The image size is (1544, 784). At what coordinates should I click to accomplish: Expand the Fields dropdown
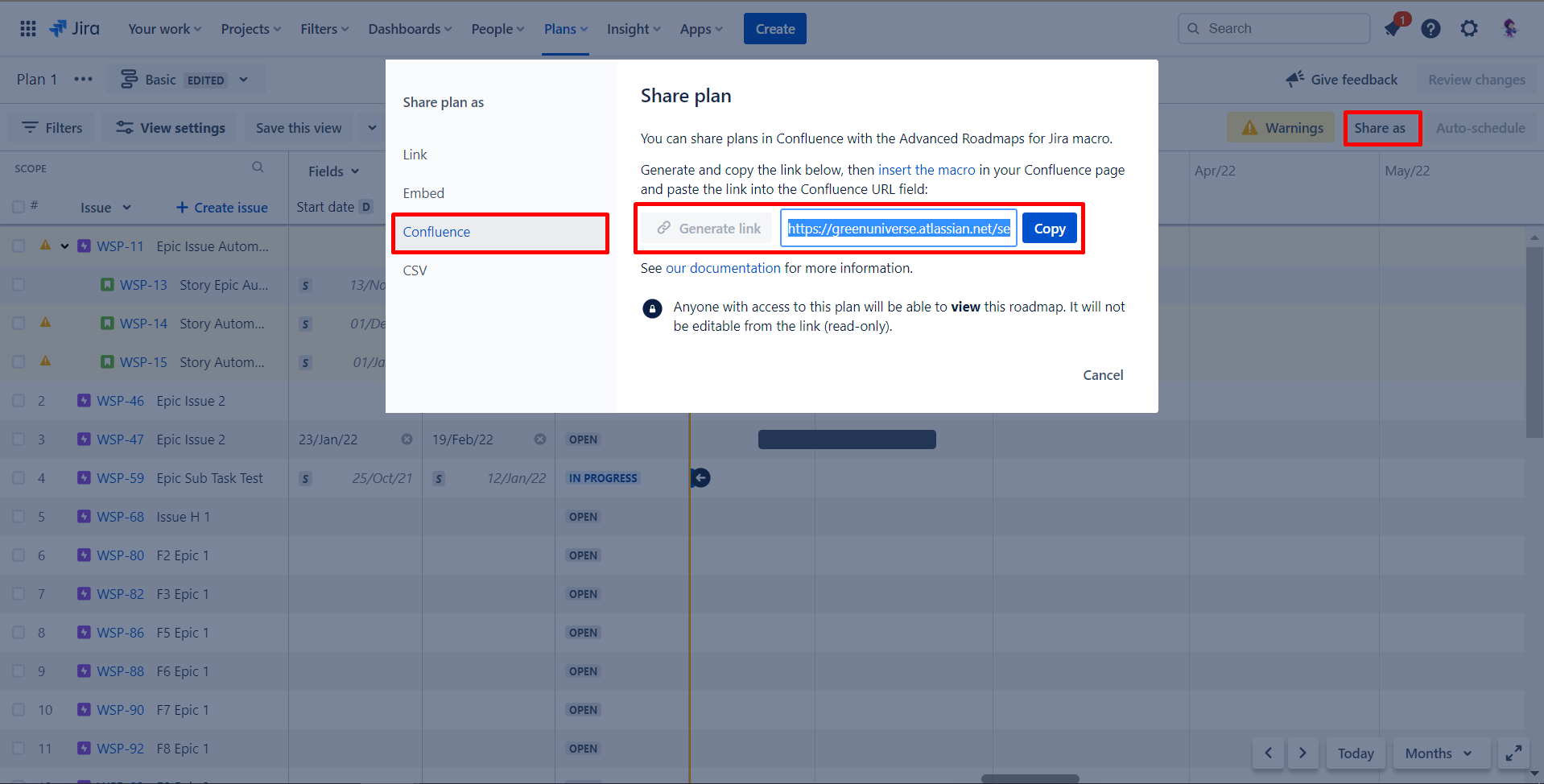(x=332, y=171)
